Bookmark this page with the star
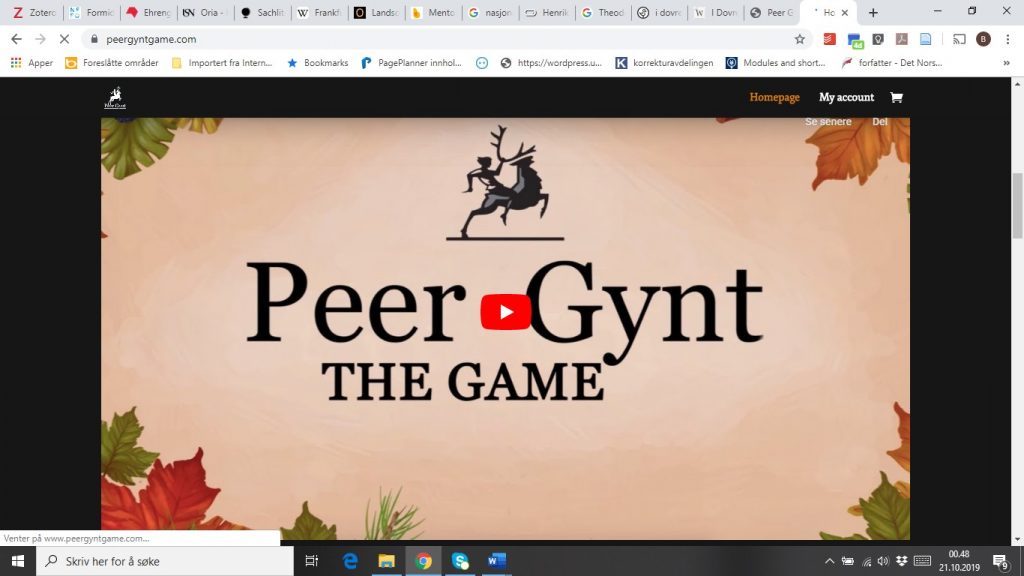This screenshot has height=576, width=1024. pos(799,39)
